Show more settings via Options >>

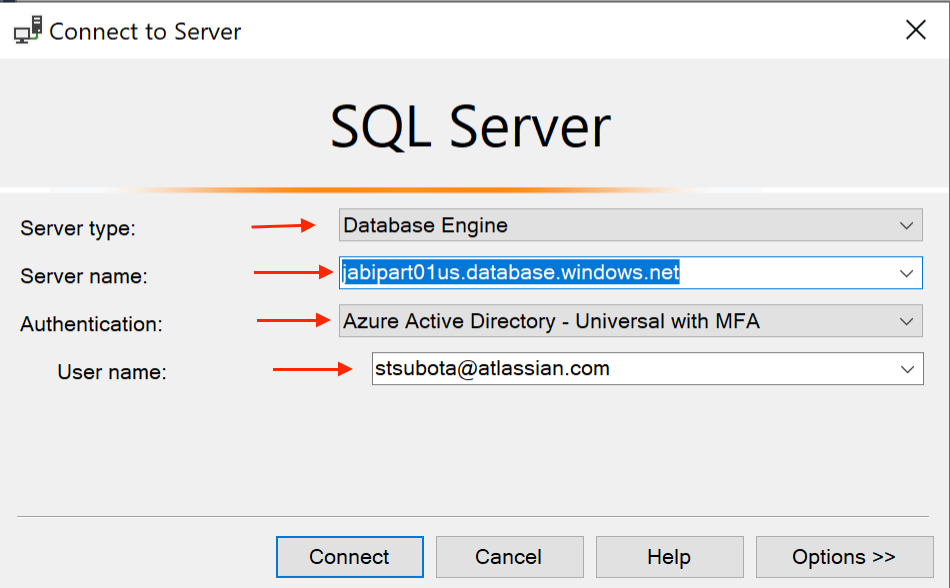click(x=844, y=557)
